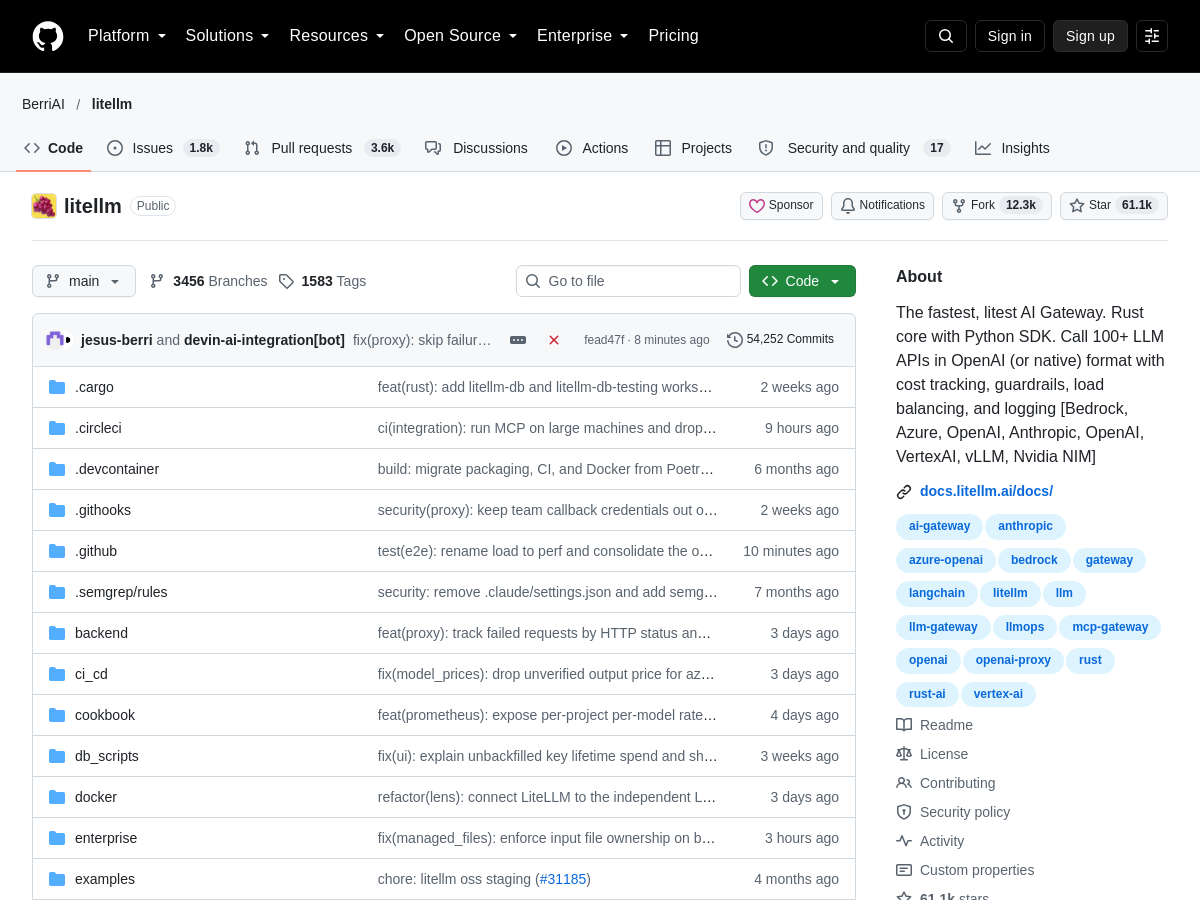Screen dimensions: 1200x900
Task: Go to the Projects tab
Action: click(693, 148)
